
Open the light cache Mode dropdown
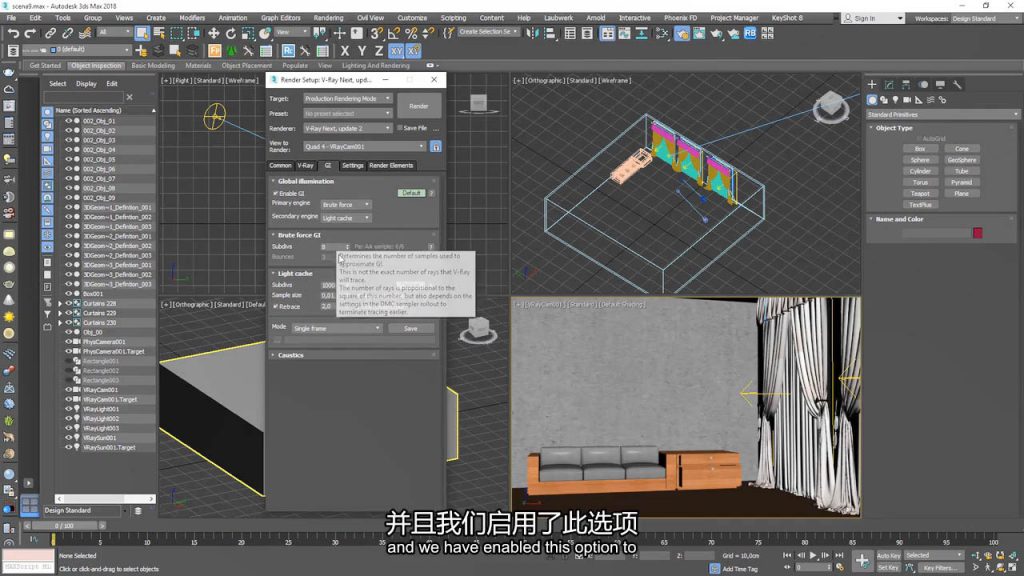336,328
